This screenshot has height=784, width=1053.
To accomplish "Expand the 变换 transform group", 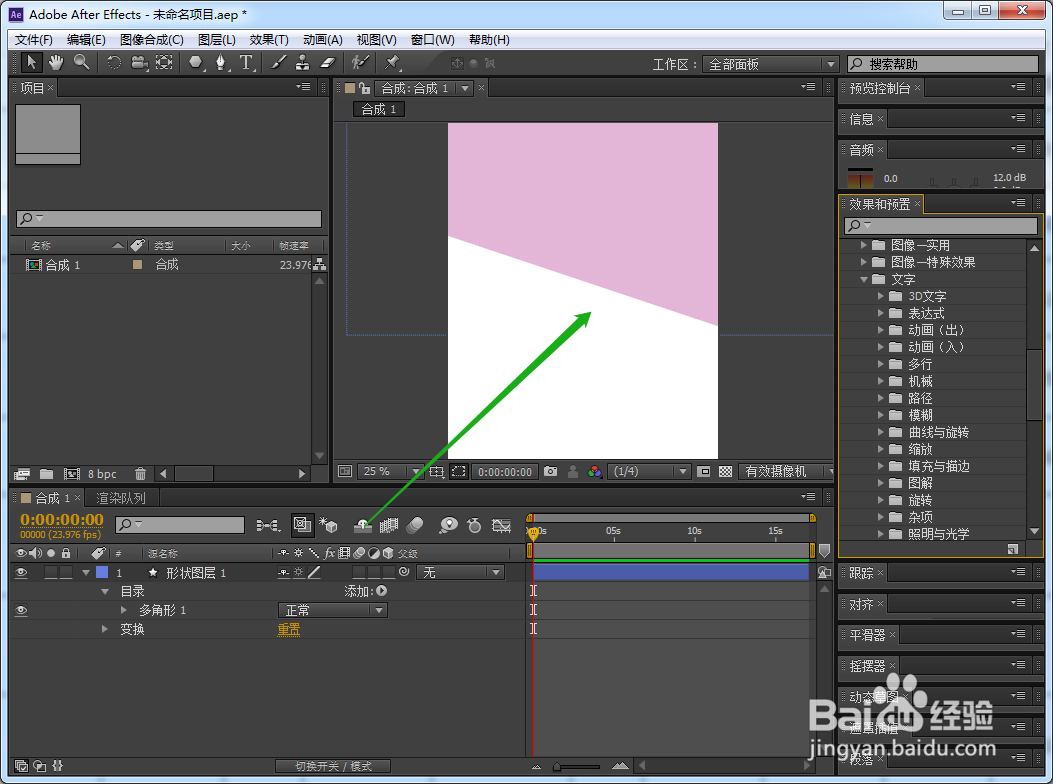I will pos(105,629).
